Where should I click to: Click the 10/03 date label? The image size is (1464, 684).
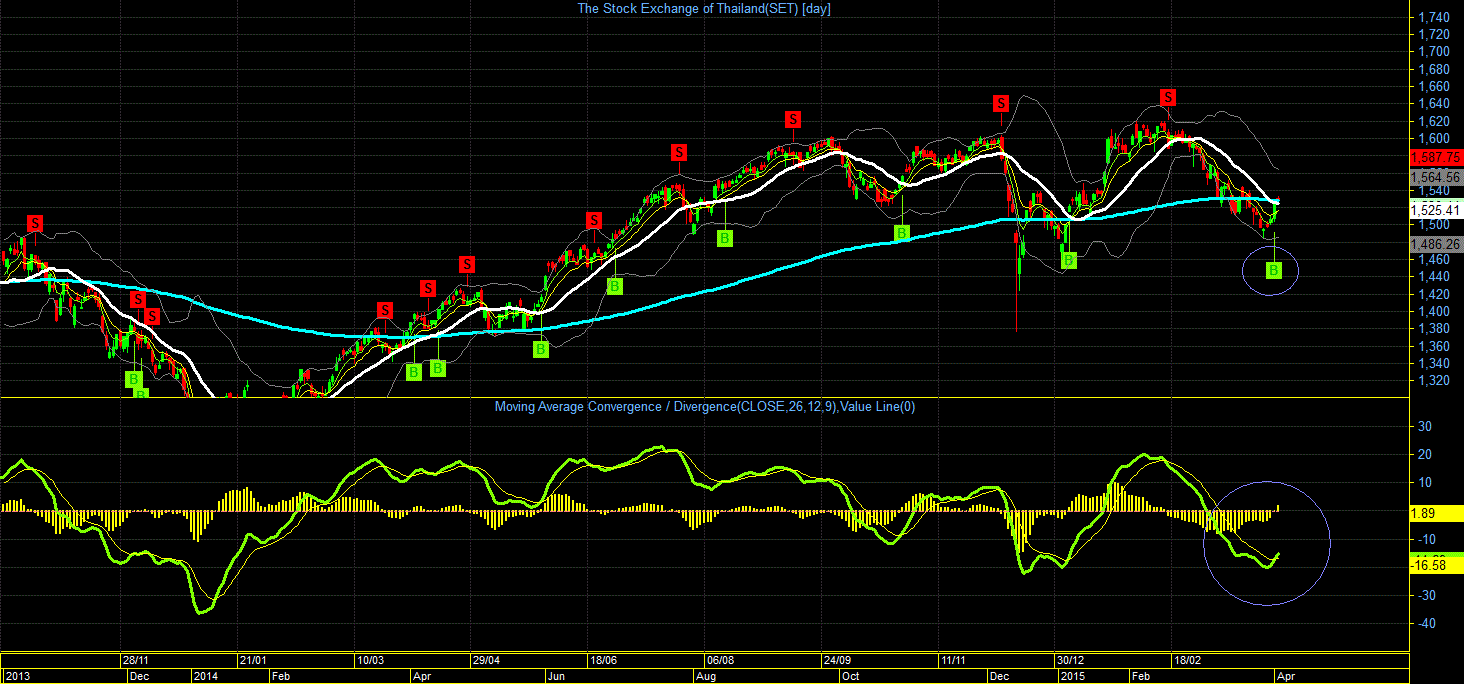pyautogui.click(x=371, y=660)
